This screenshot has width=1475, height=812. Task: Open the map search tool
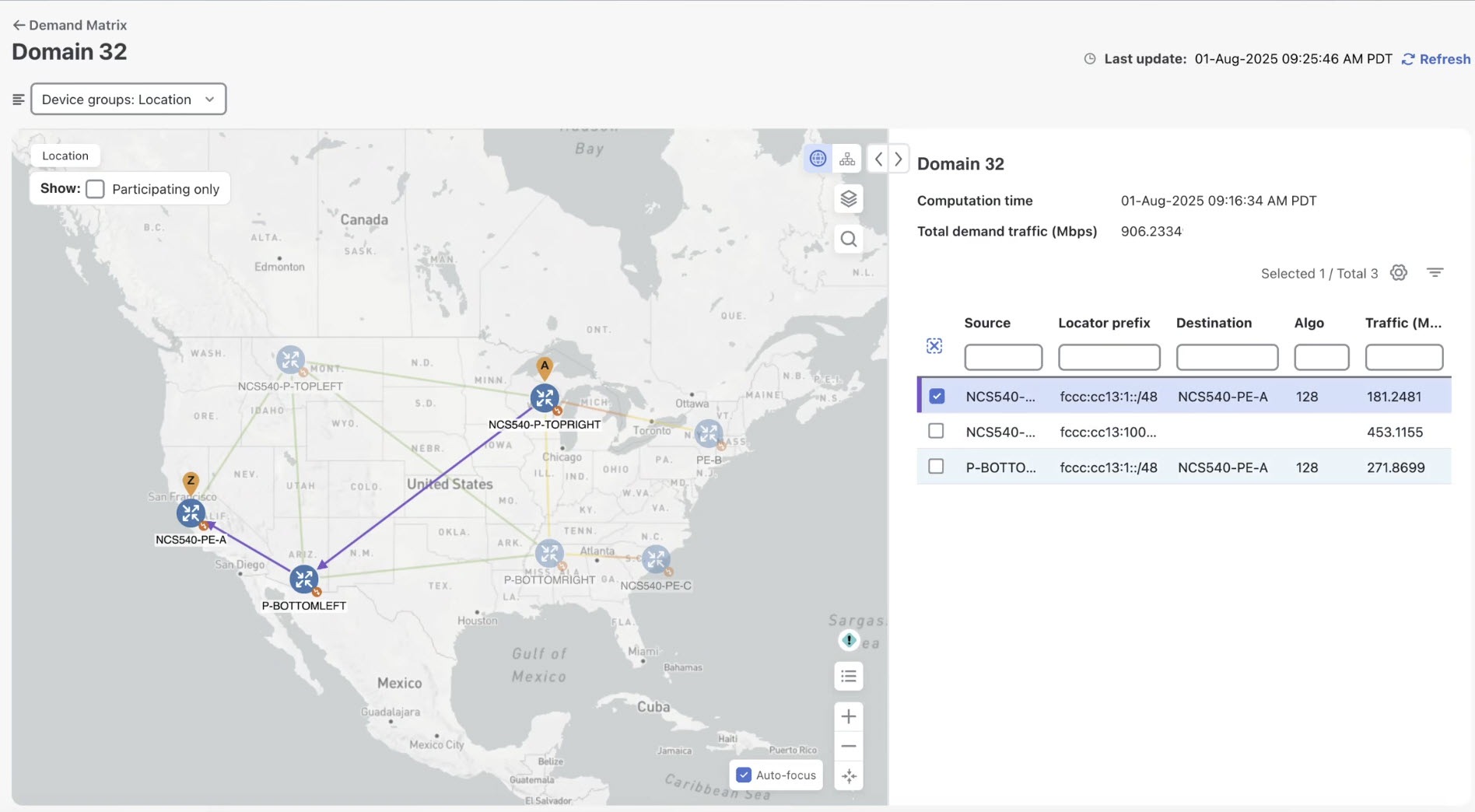point(848,239)
